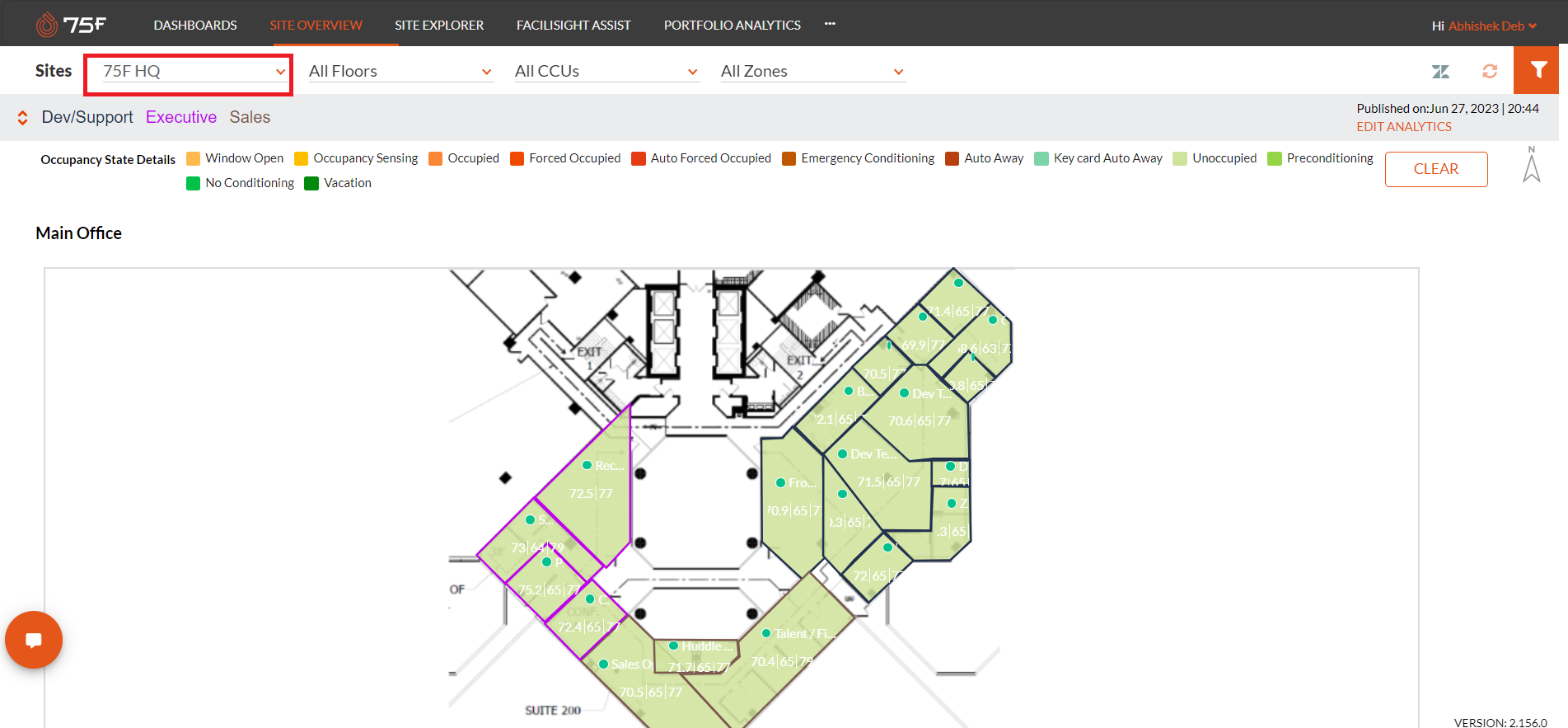Open the Site Explorer tab

coord(439,25)
